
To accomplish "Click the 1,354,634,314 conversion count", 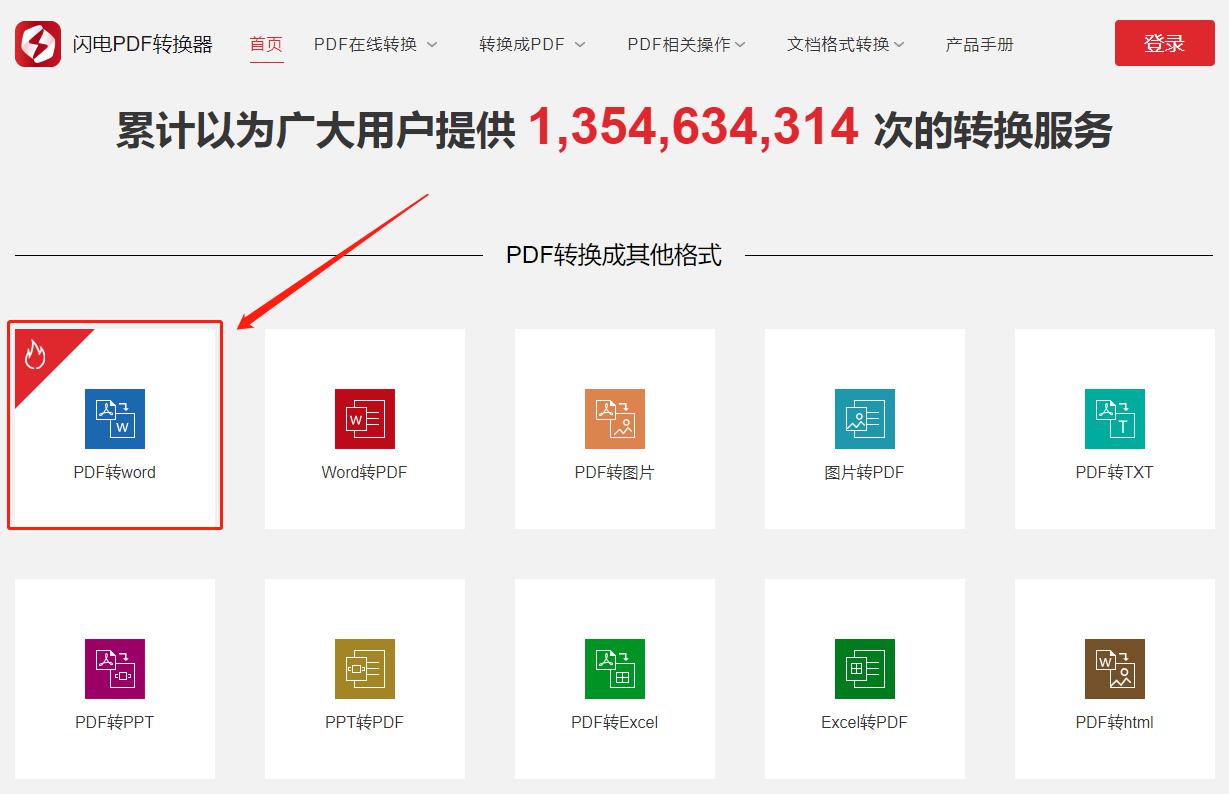I will tap(693, 128).
